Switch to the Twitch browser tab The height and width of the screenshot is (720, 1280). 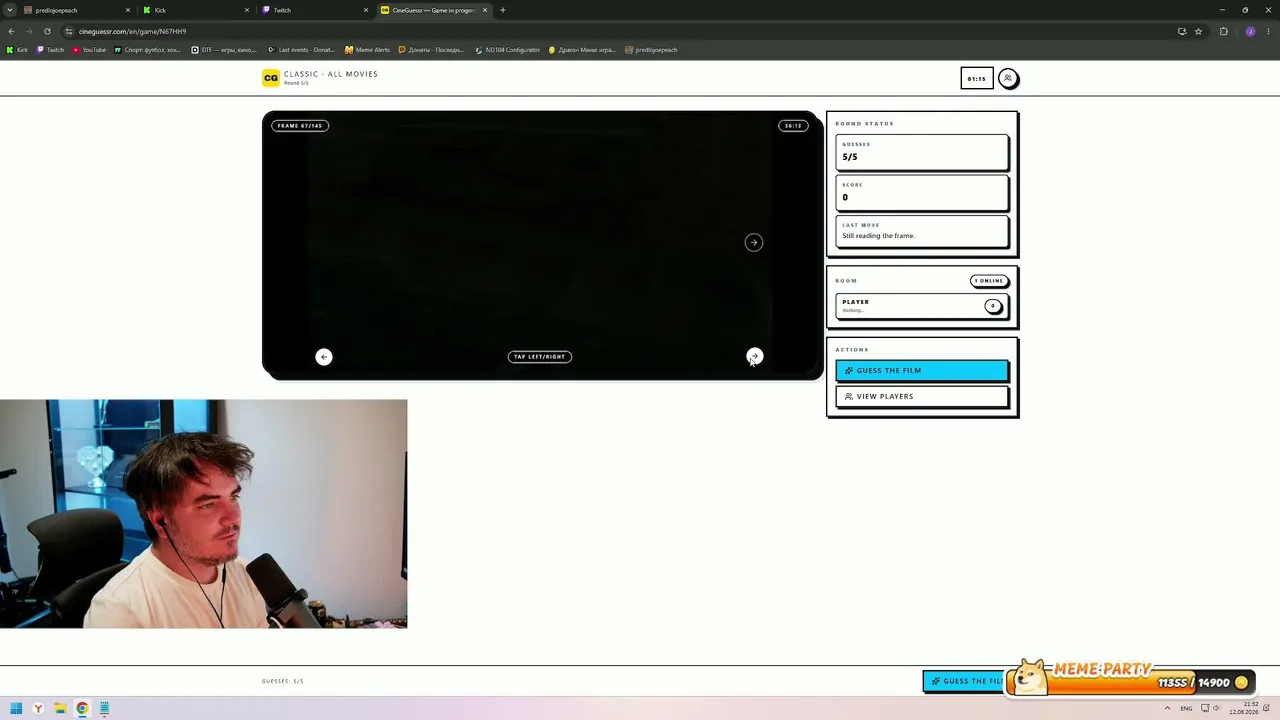[x=315, y=10]
